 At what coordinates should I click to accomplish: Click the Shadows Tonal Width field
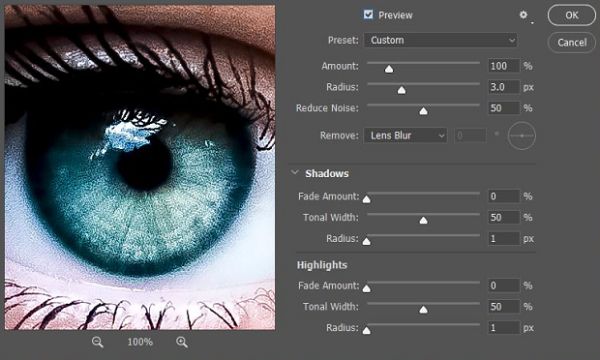(x=504, y=217)
